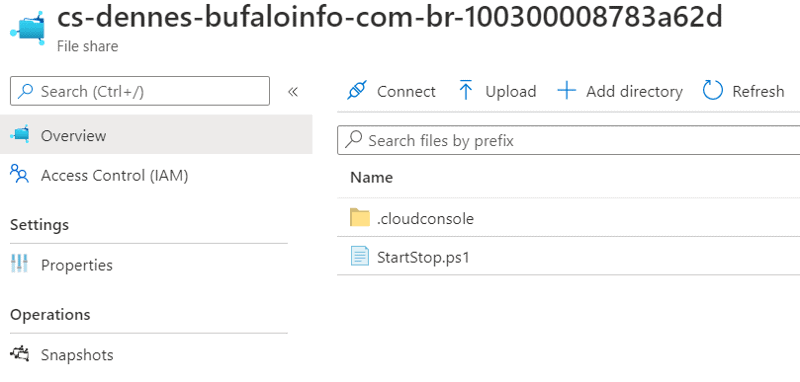Open the Properties settings page
The width and height of the screenshot is (800, 382).
point(77,265)
